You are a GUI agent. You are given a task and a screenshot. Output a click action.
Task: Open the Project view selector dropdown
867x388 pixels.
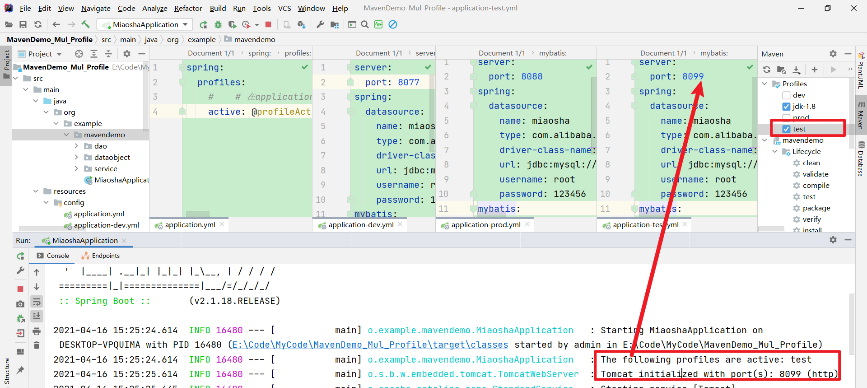coord(40,54)
